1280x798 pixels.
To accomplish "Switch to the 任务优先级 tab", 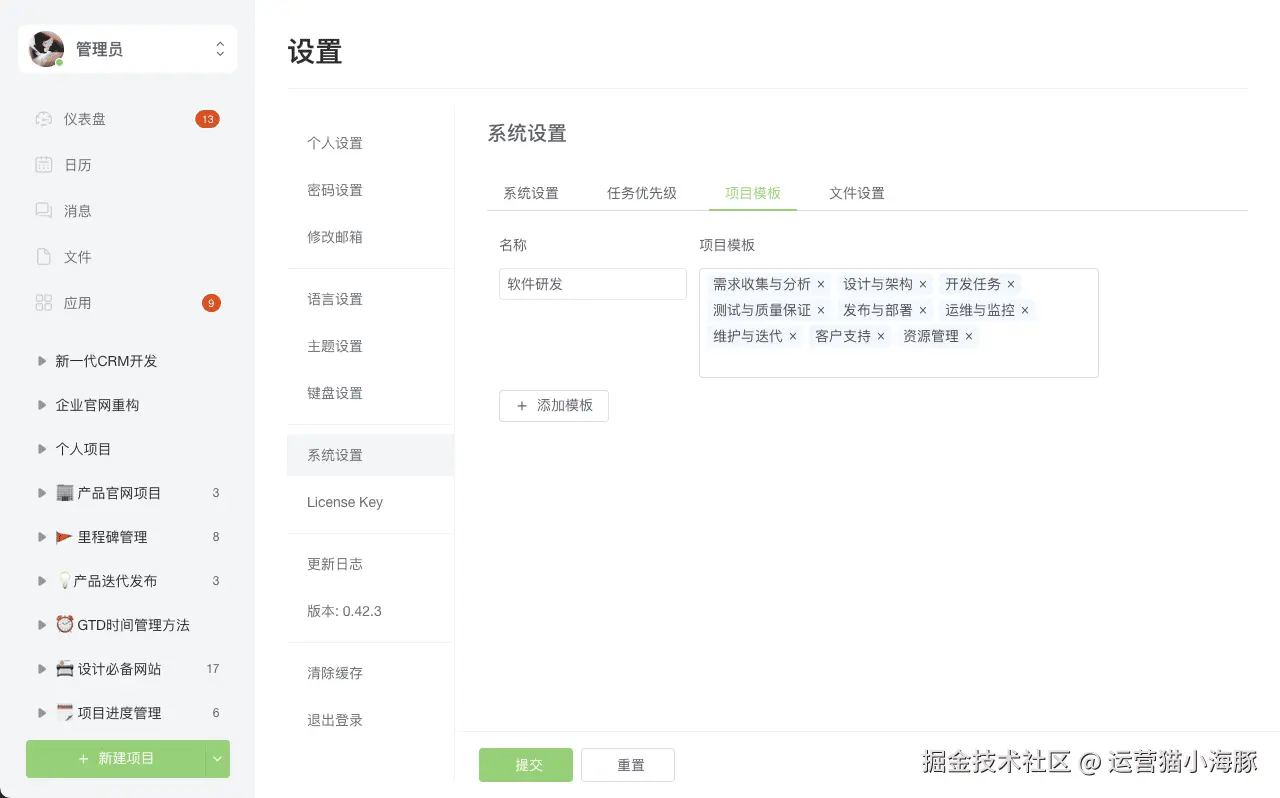I will coord(642,193).
